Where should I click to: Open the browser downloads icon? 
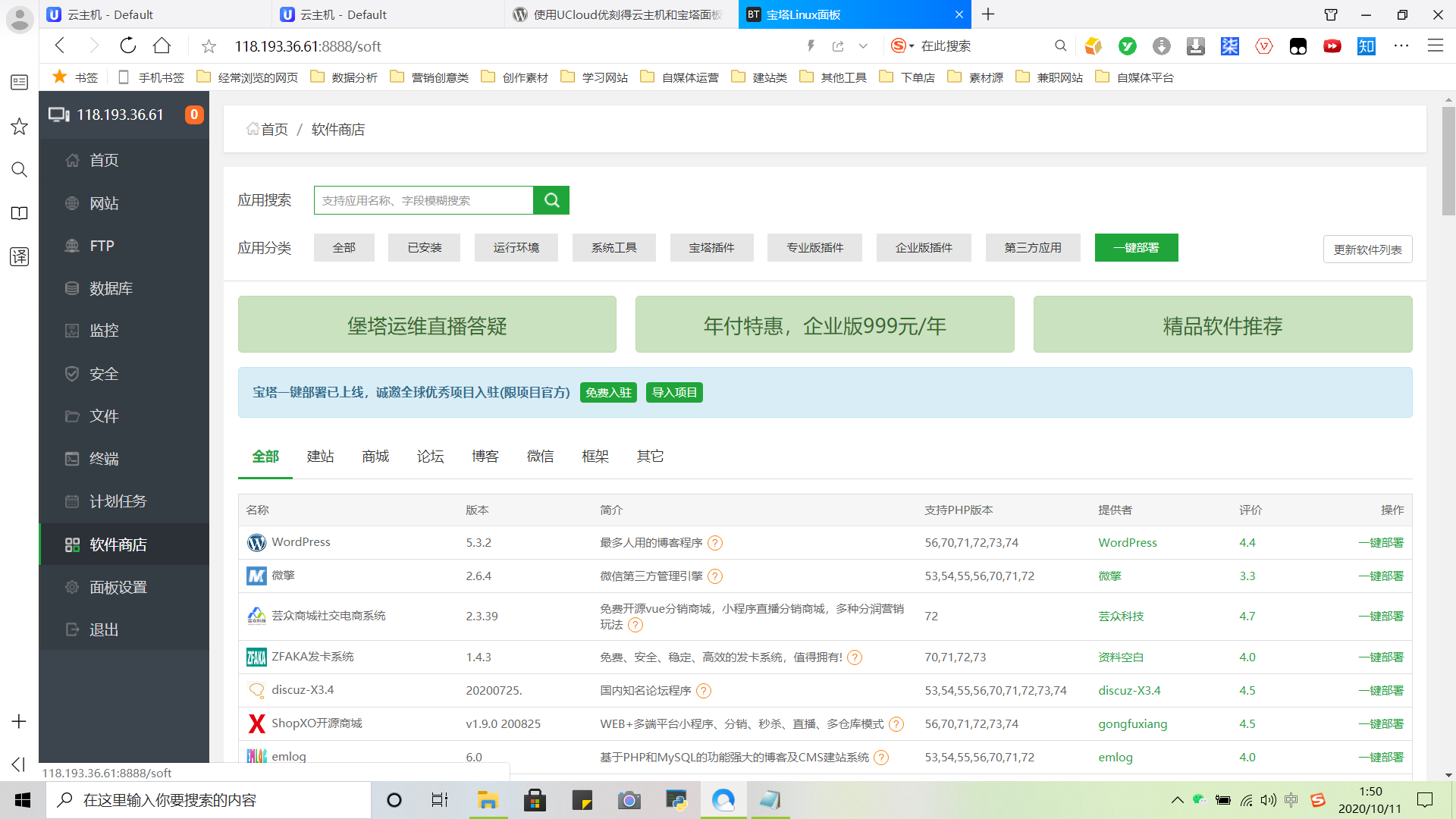[1196, 46]
